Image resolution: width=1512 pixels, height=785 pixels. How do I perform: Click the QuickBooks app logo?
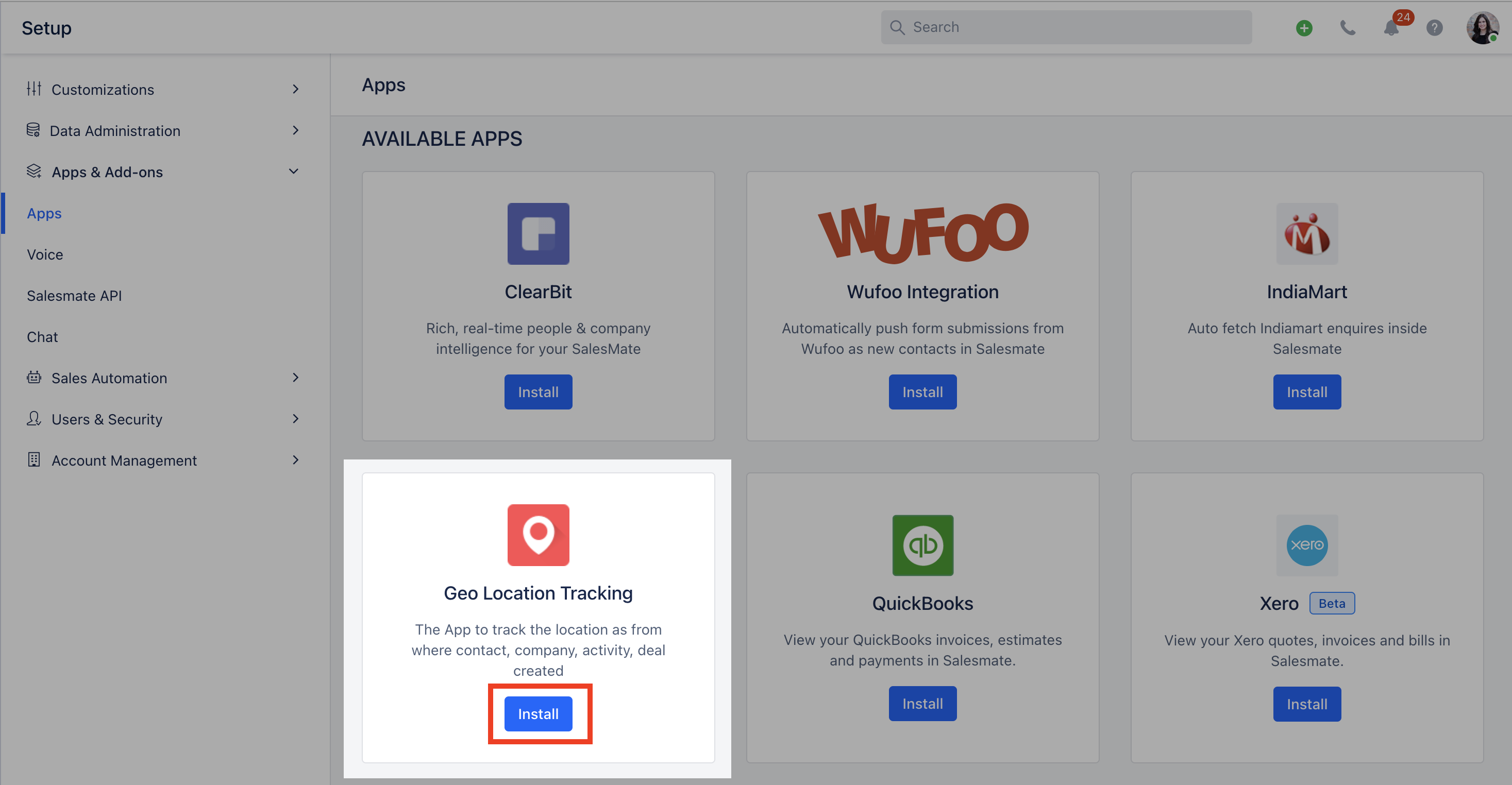coord(922,545)
